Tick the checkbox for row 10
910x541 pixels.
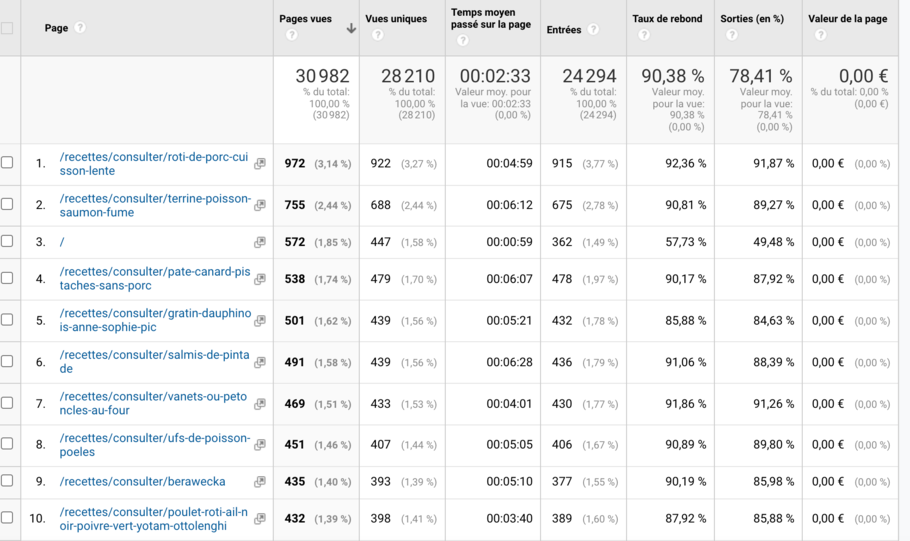[8, 518]
